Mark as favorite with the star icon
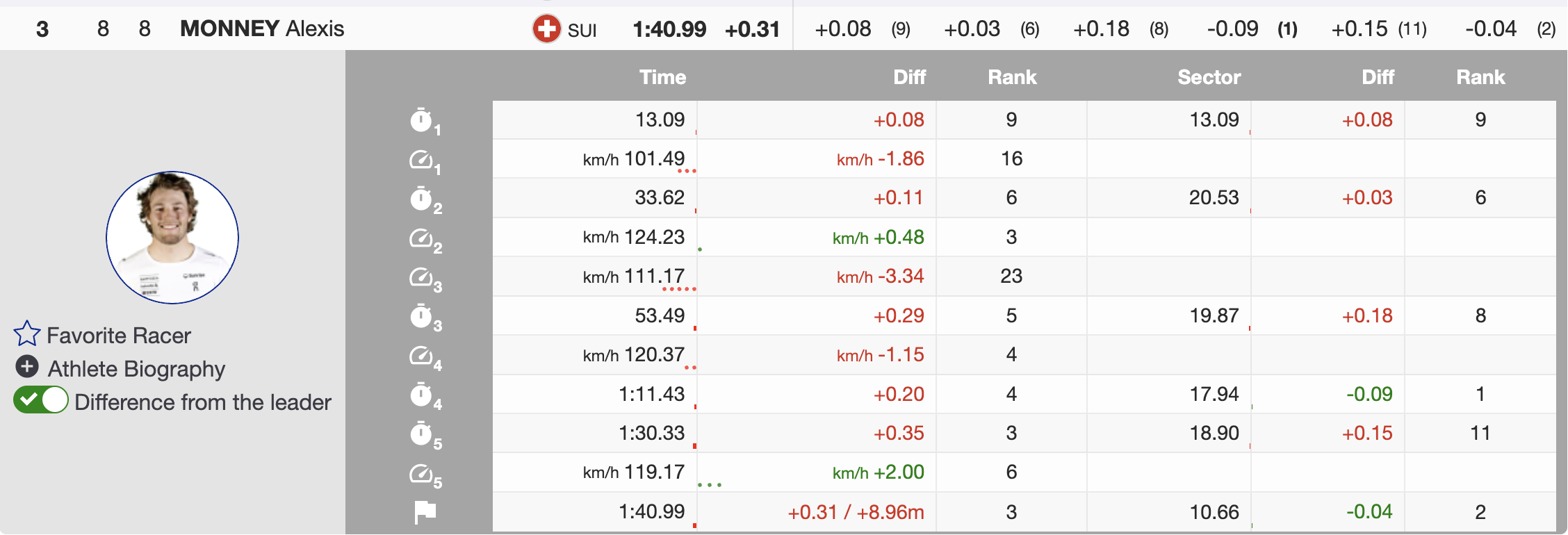 point(27,334)
